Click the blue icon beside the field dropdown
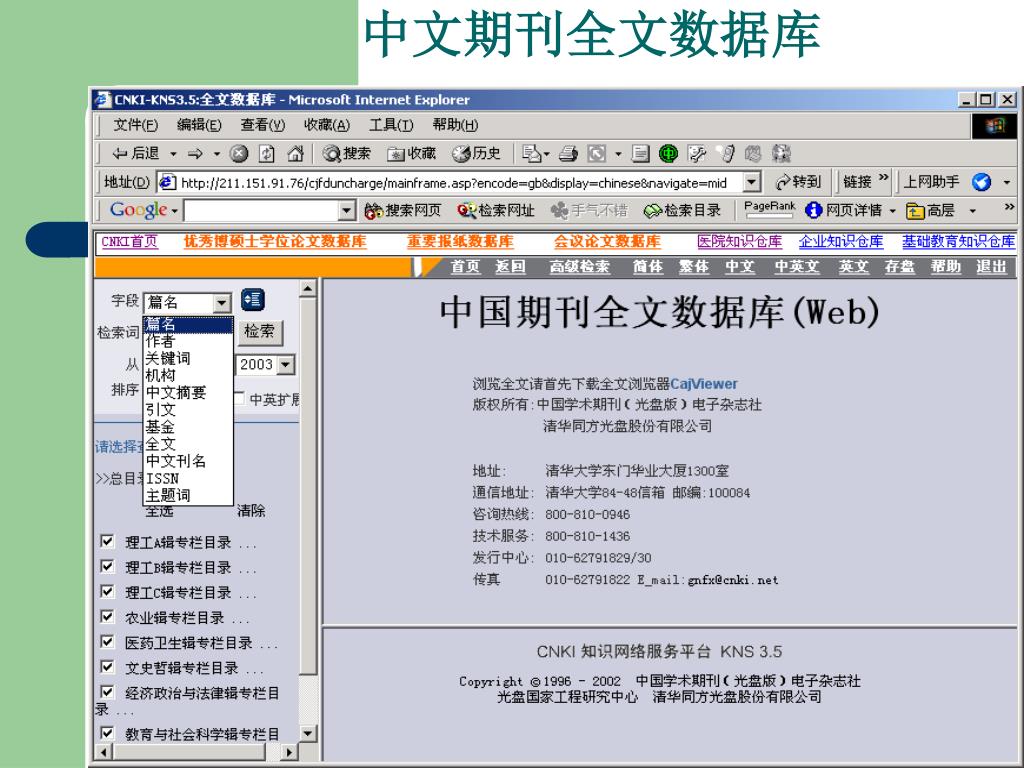The image size is (1024, 768). [x=253, y=300]
